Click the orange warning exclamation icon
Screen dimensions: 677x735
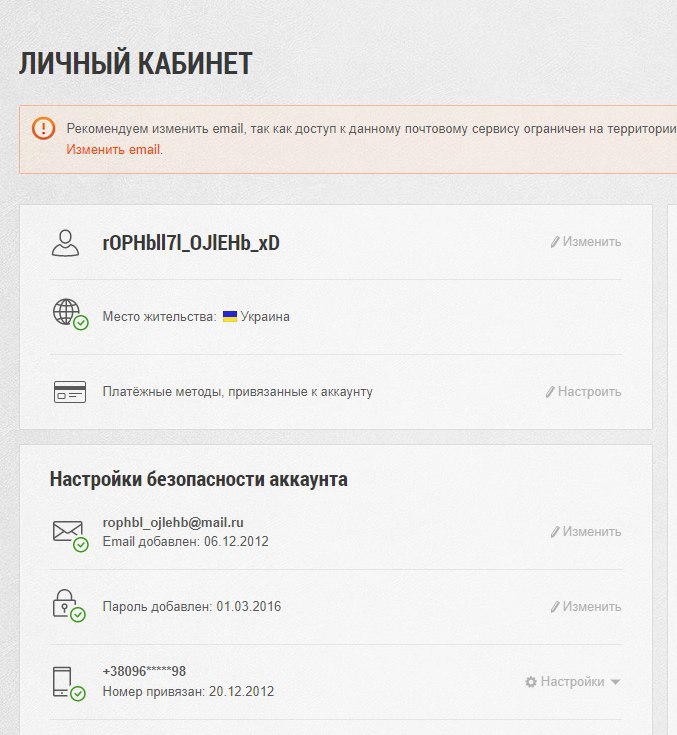click(43, 128)
